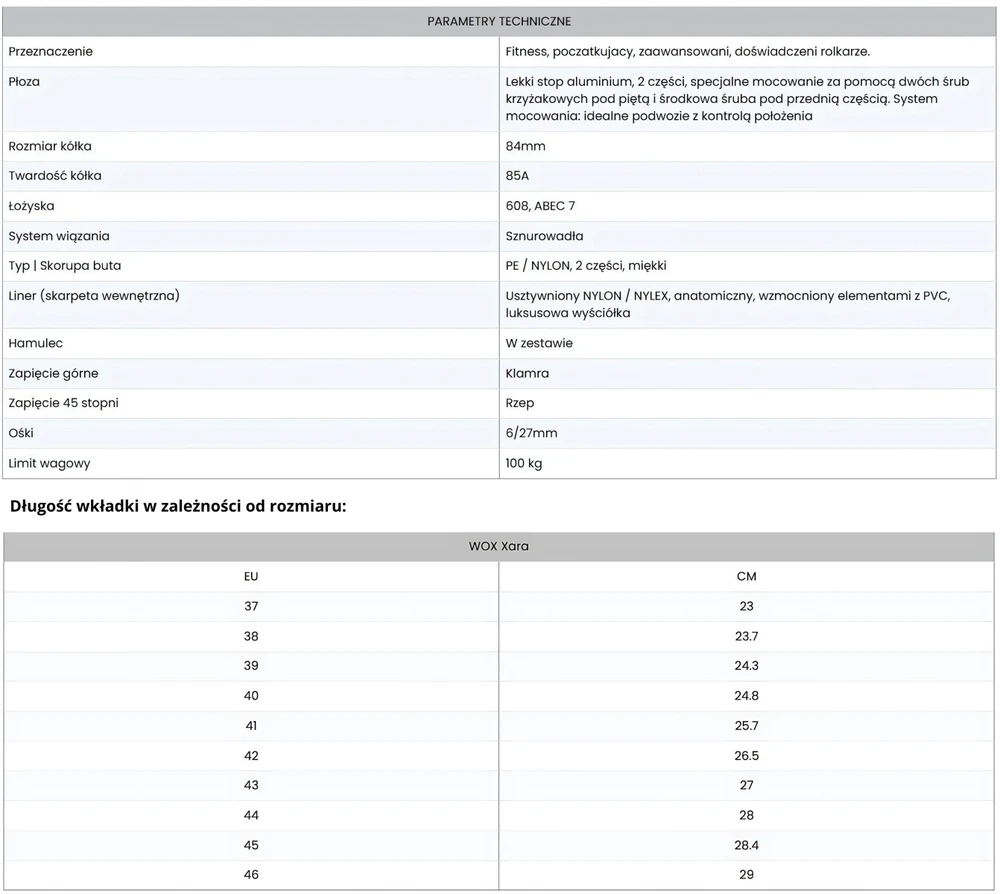Click the '23.7' centimeter value
Image resolution: width=1000 pixels, height=894 pixels.
pos(747,636)
